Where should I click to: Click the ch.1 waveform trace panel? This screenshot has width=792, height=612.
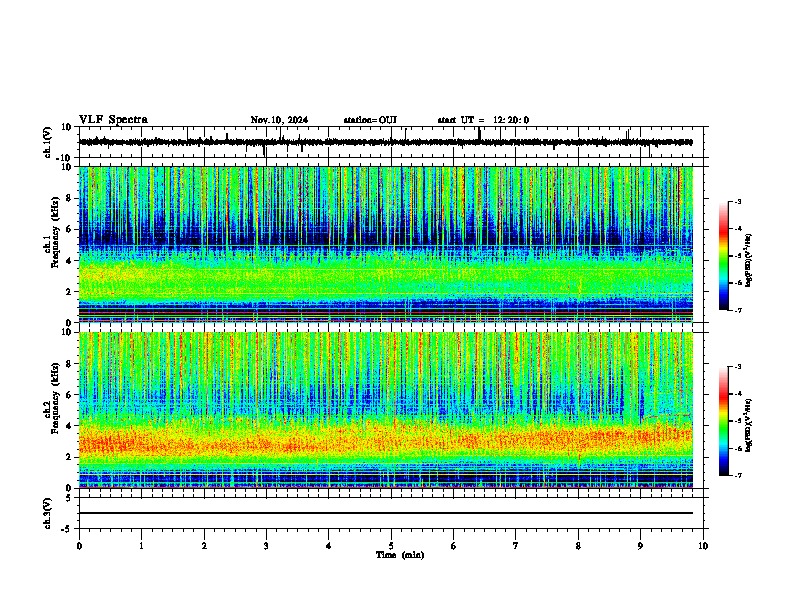point(391,142)
